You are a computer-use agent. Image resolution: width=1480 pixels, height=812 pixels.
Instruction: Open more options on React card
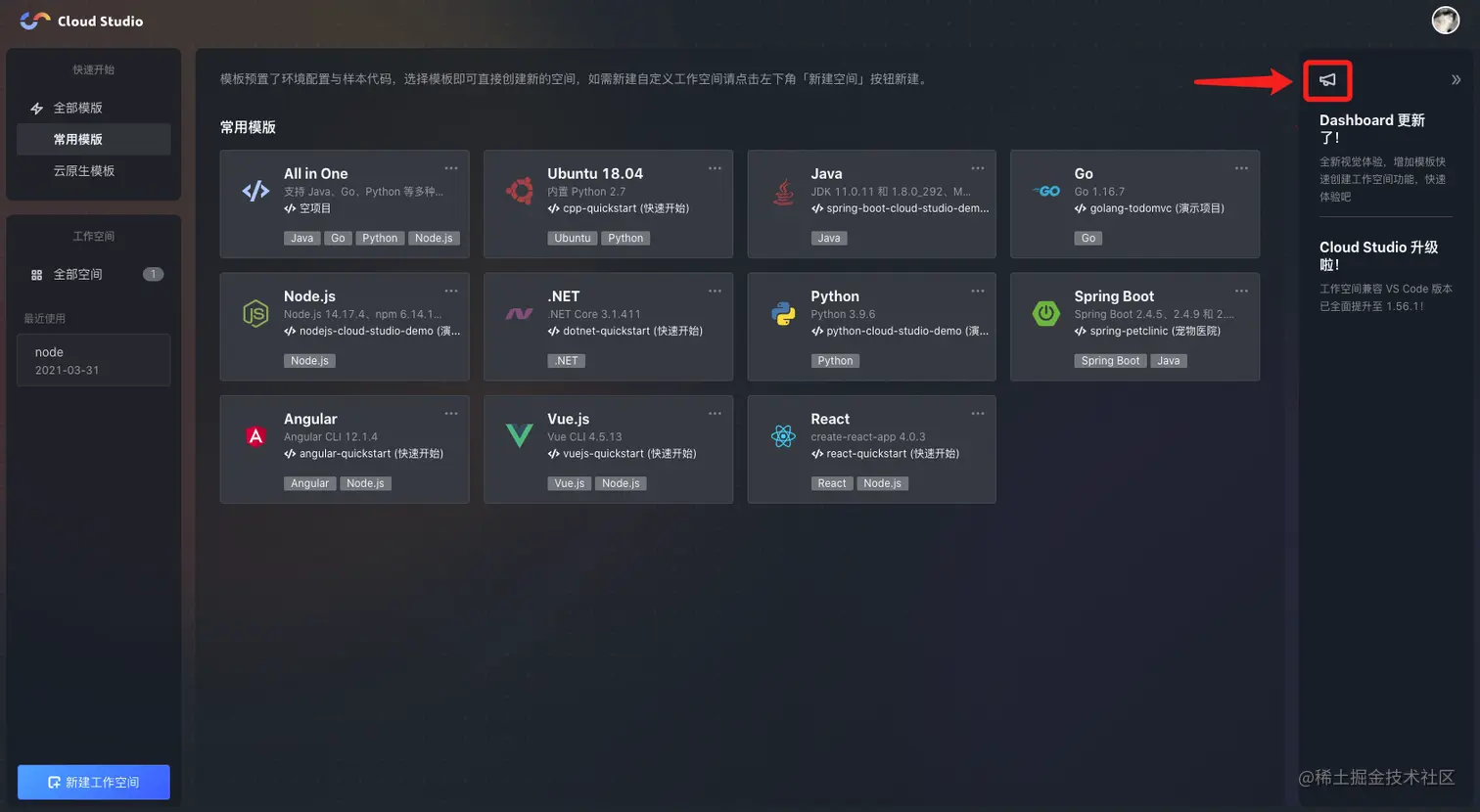(x=978, y=413)
